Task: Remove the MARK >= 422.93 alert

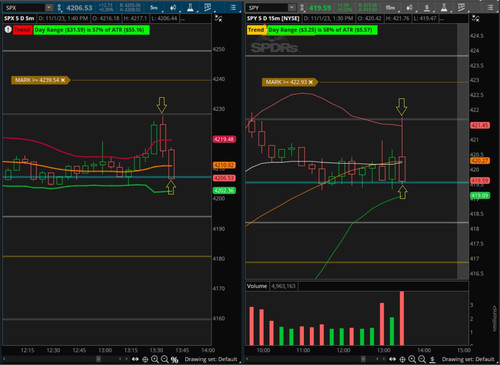Action: point(311,82)
